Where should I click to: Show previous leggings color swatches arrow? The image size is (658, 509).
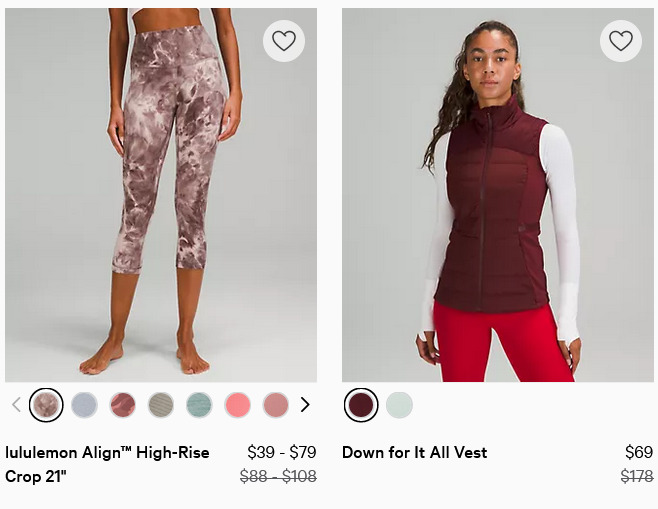tap(16, 405)
